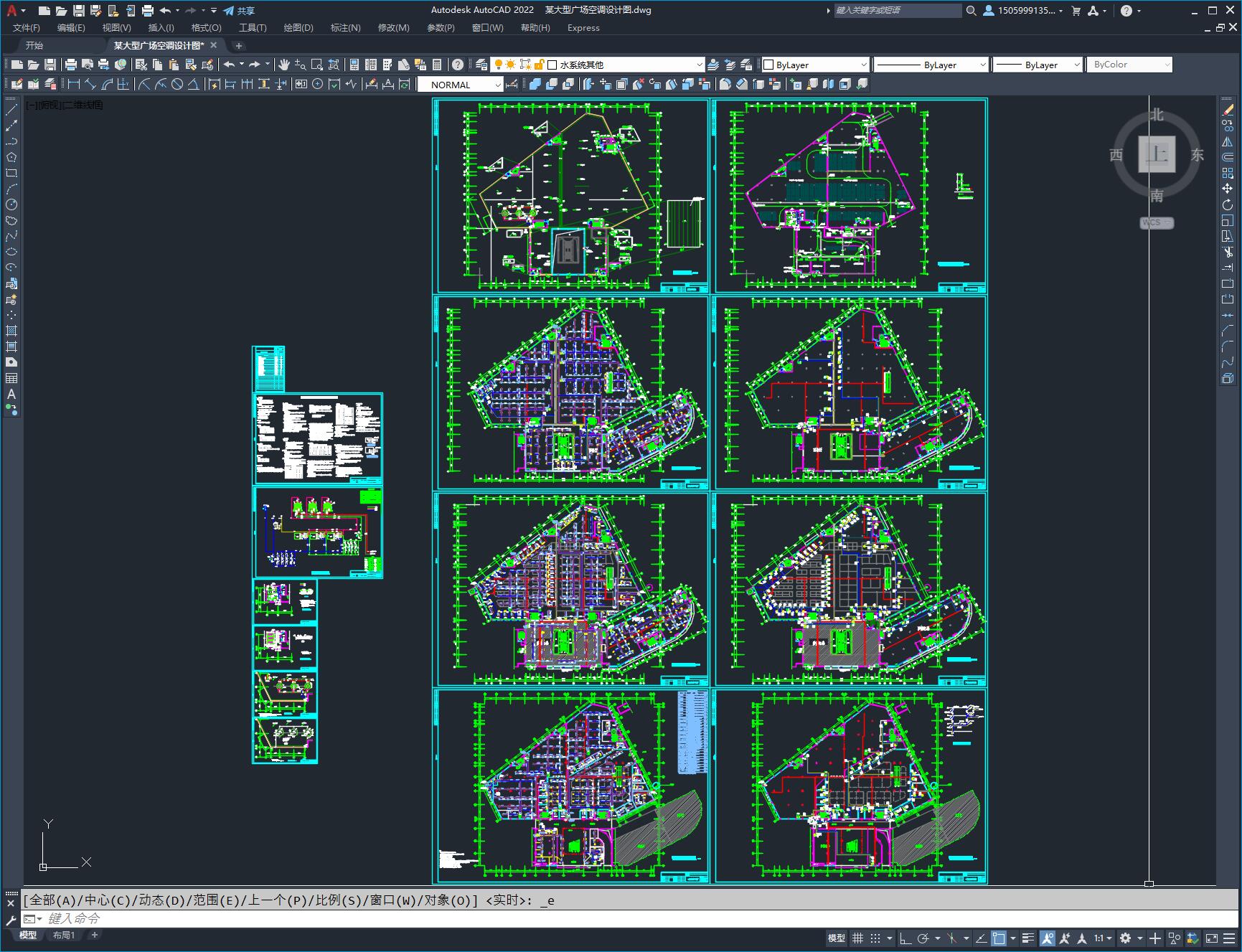Open the 修改(M) menu
Viewport: 1242px width, 952px height.
click(x=393, y=27)
